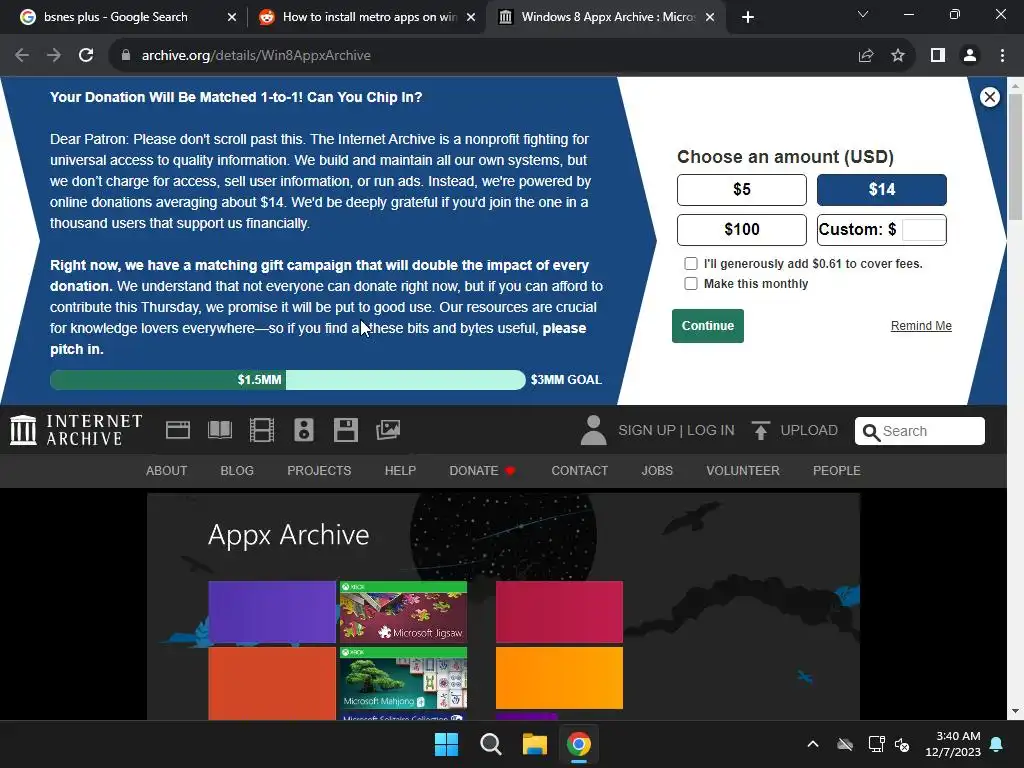Click the Remind Me link

coord(921,326)
